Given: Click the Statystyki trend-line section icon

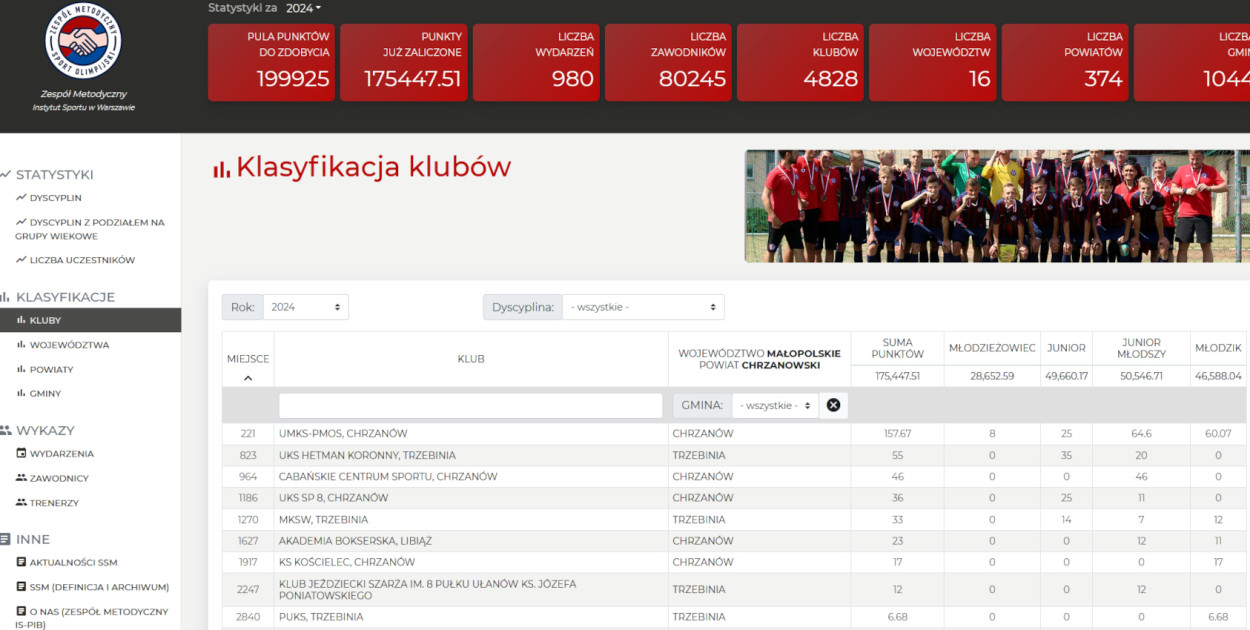Looking at the screenshot, I should [x=6, y=174].
